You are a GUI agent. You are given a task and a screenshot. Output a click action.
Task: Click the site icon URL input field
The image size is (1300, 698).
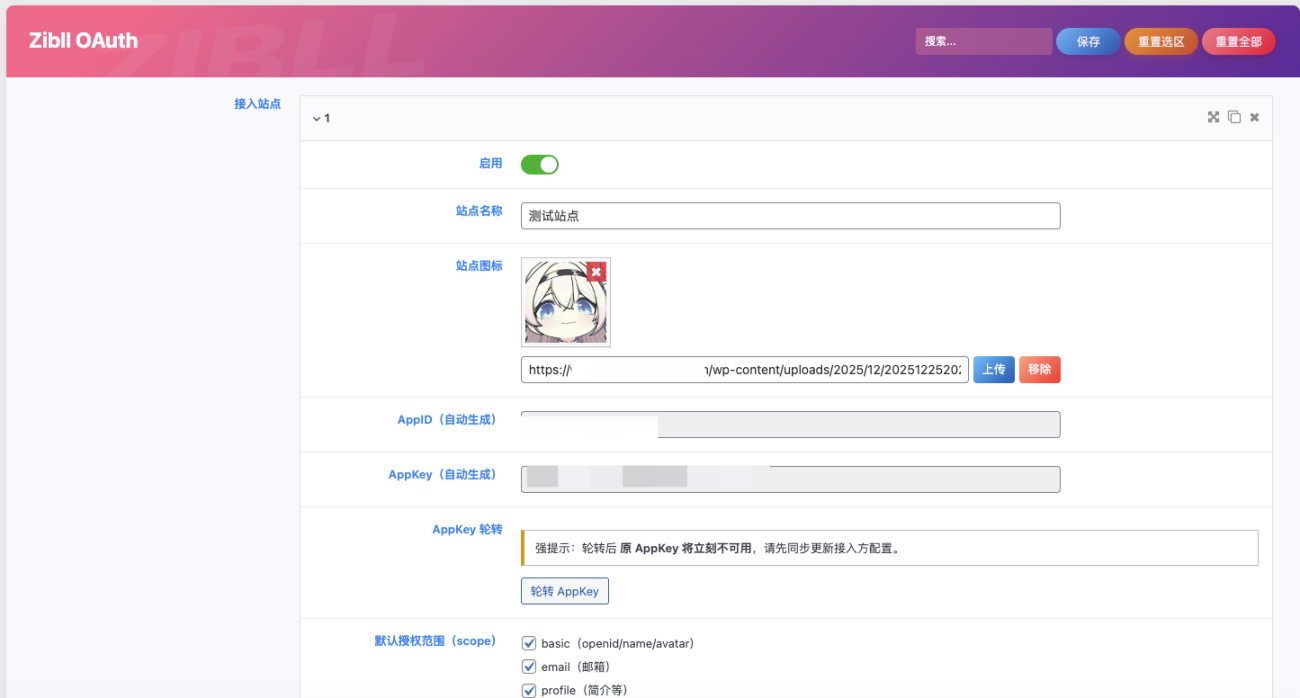tap(744, 370)
